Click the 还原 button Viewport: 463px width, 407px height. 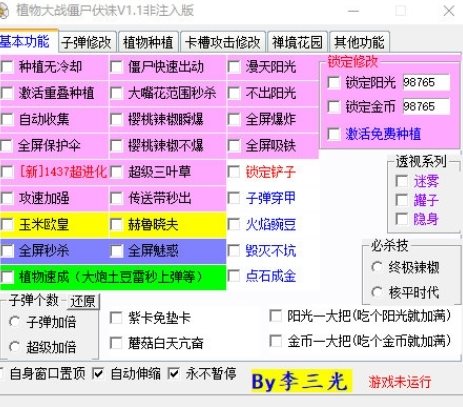pos(83,301)
